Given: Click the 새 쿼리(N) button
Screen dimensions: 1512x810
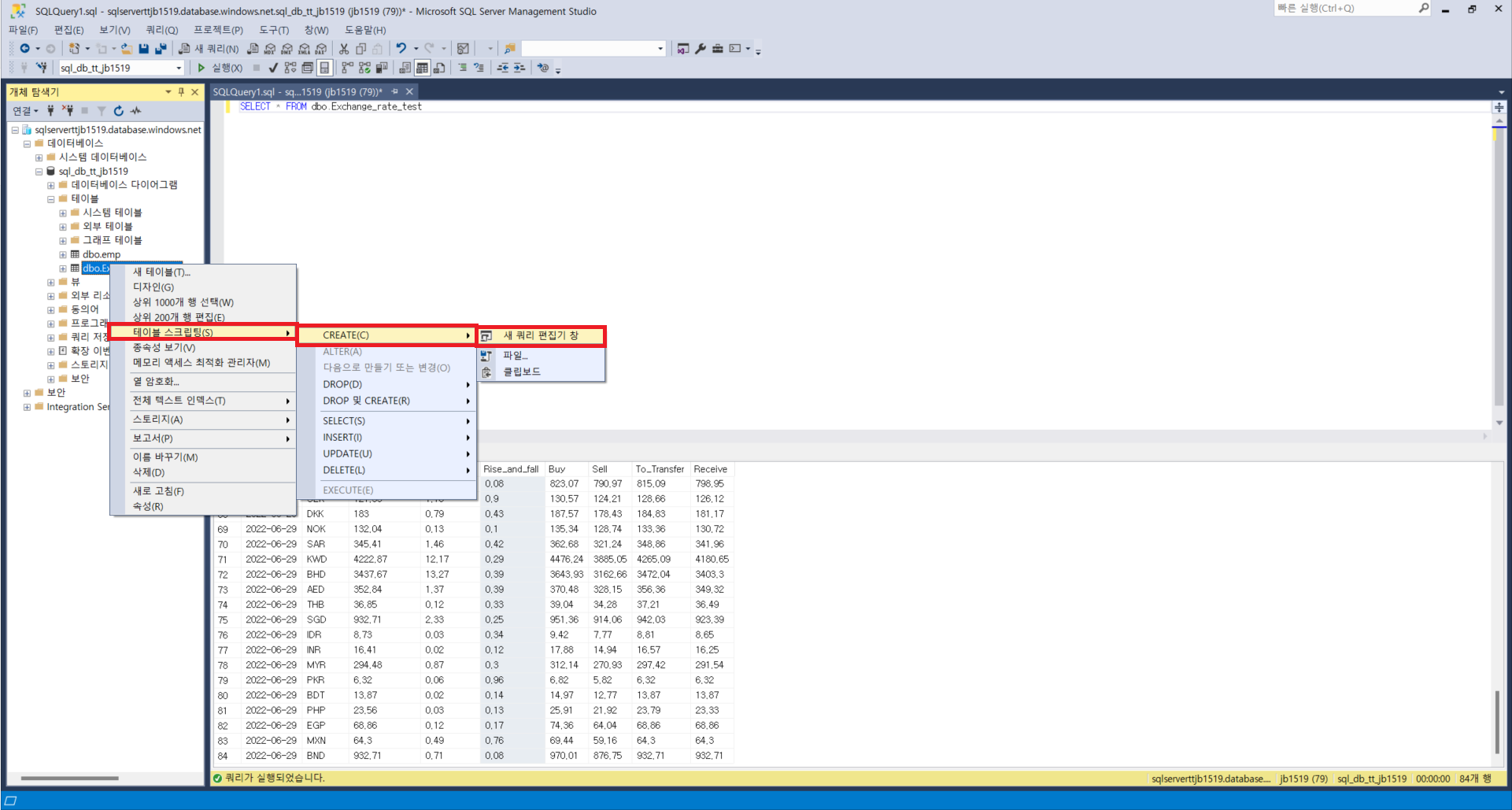Looking at the screenshot, I should pos(209,49).
